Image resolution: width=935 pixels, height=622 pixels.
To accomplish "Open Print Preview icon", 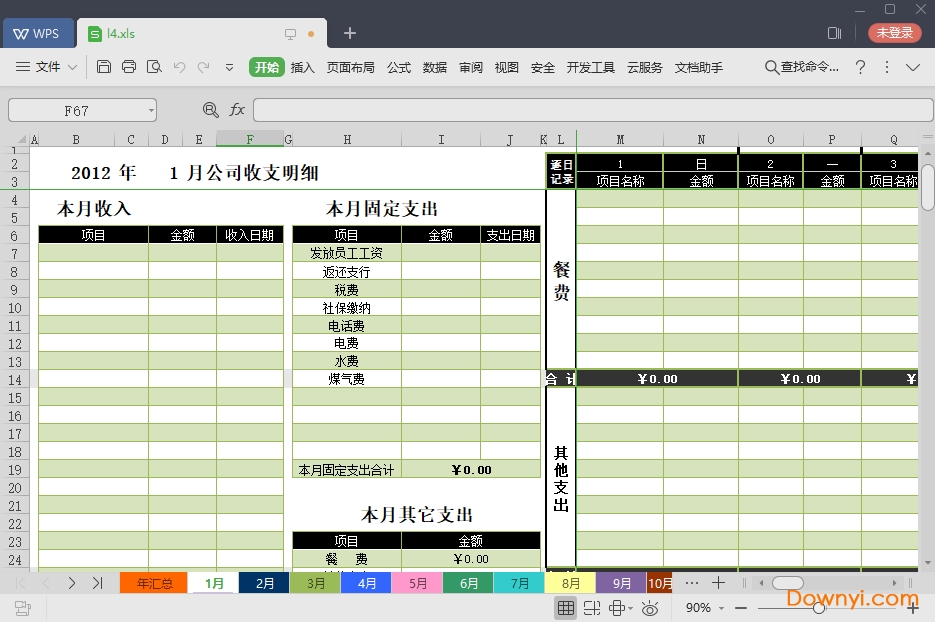I will point(153,67).
